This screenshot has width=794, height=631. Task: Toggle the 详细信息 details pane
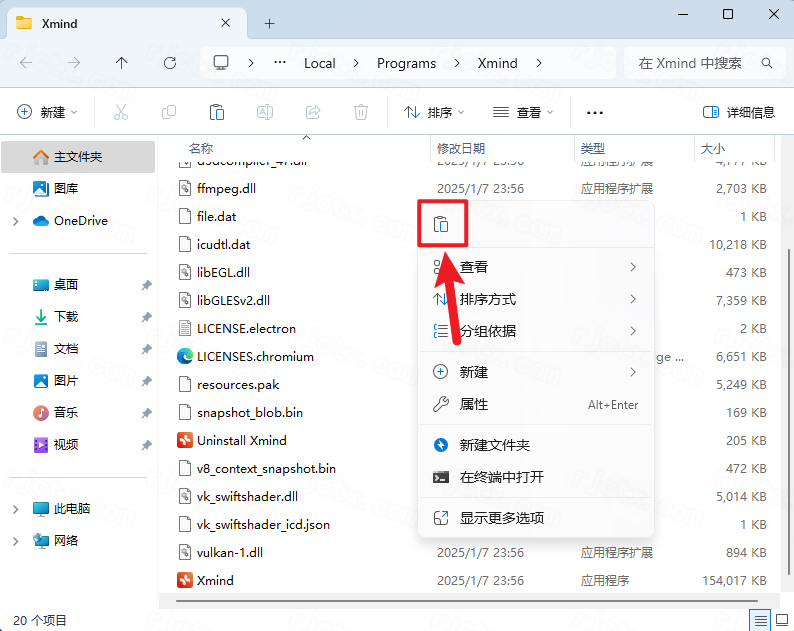(x=738, y=112)
